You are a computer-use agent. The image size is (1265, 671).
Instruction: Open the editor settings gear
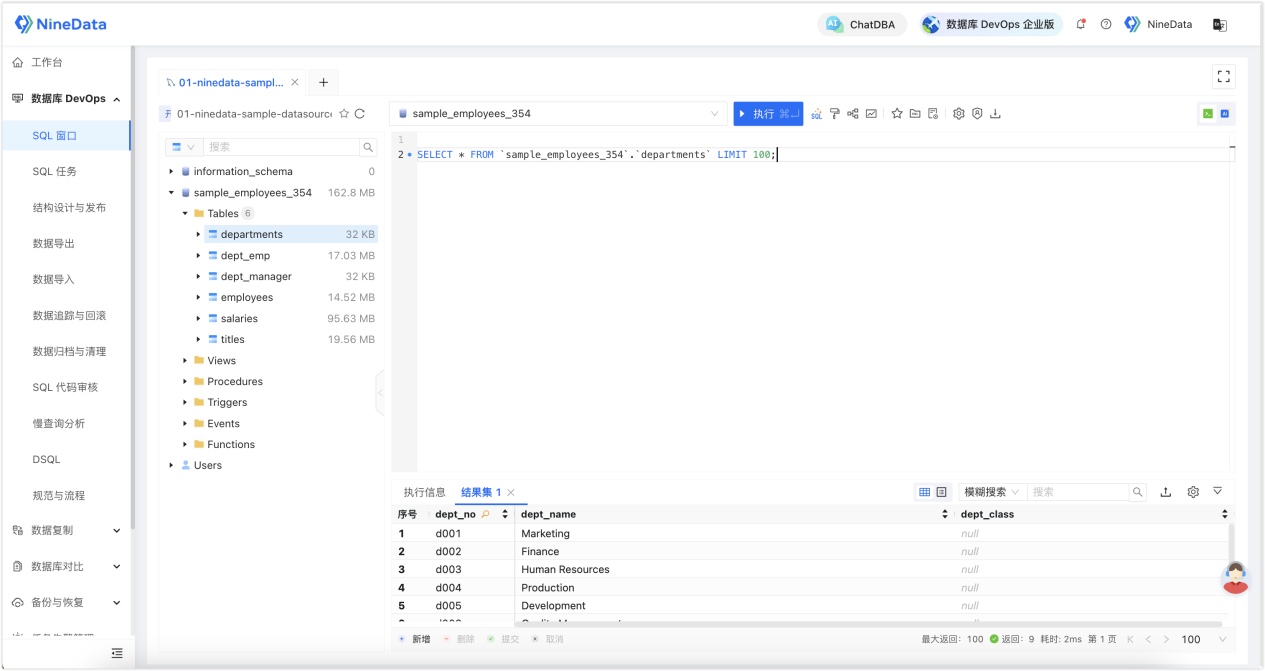coord(959,114)
